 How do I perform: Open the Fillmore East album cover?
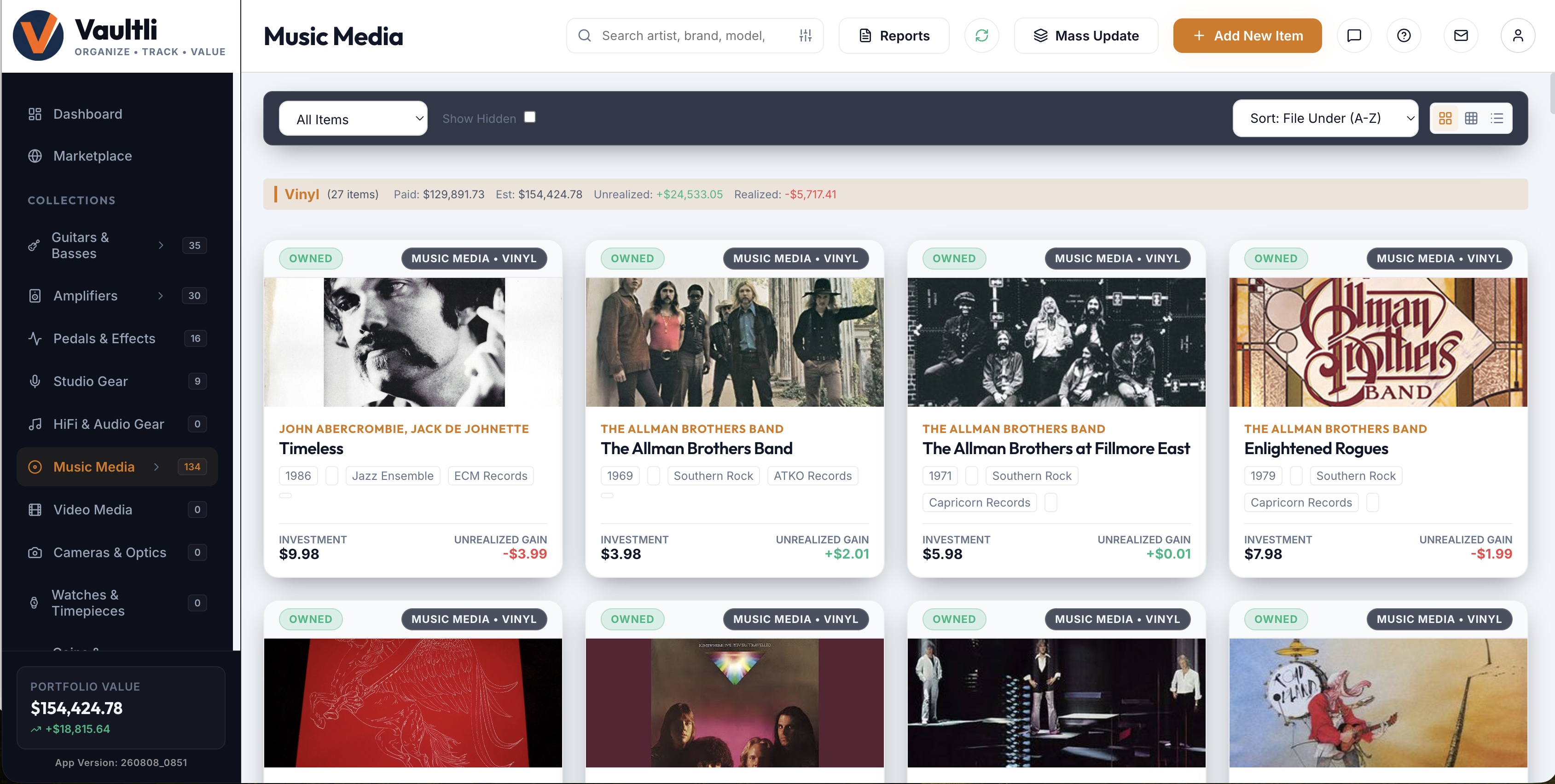[x=1056, y=342]
